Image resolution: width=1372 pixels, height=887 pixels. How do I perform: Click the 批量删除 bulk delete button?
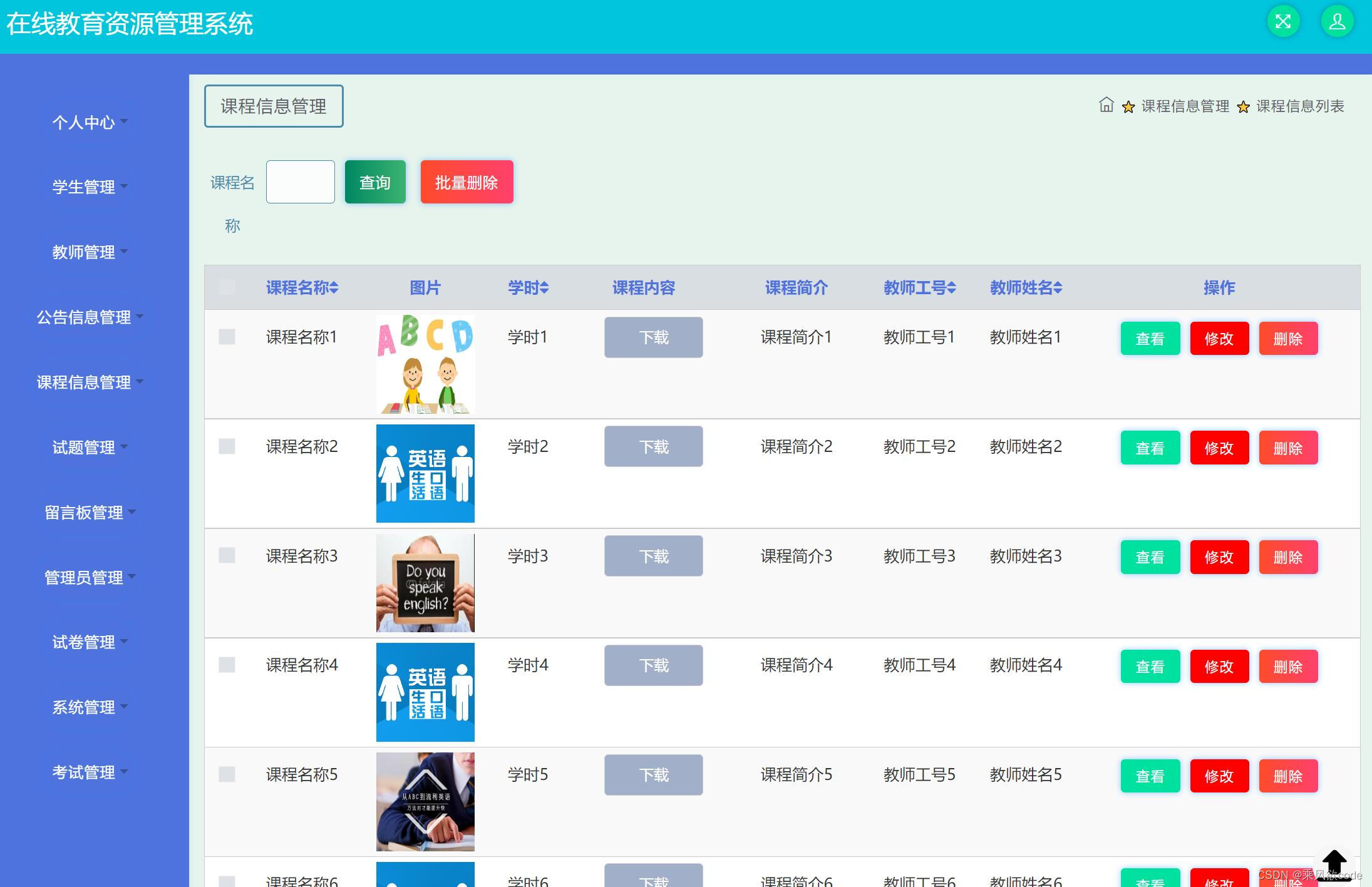coord(467,182)
